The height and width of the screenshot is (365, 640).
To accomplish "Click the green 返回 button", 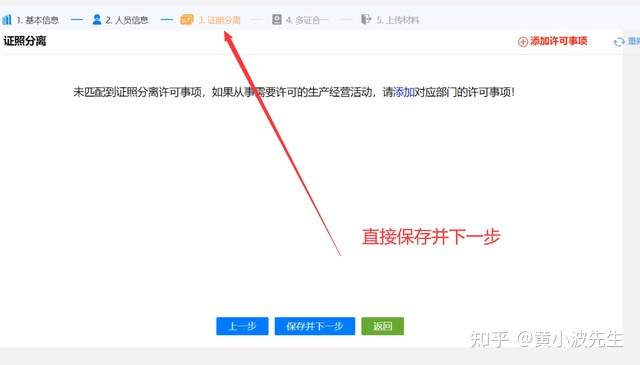I will [382, 326].
